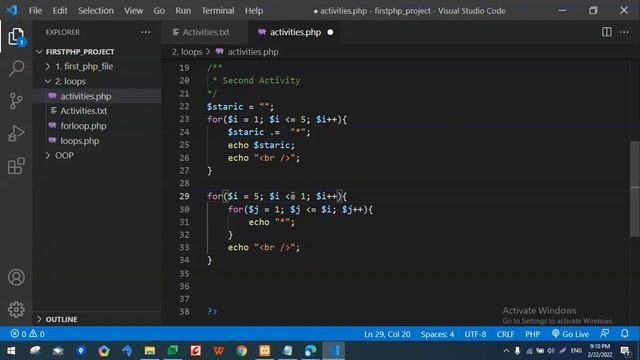Image resolution: width=640 pixels, height=360 pixels.
Task: Open Windows Start menu
Action: [x=11, y=351]
